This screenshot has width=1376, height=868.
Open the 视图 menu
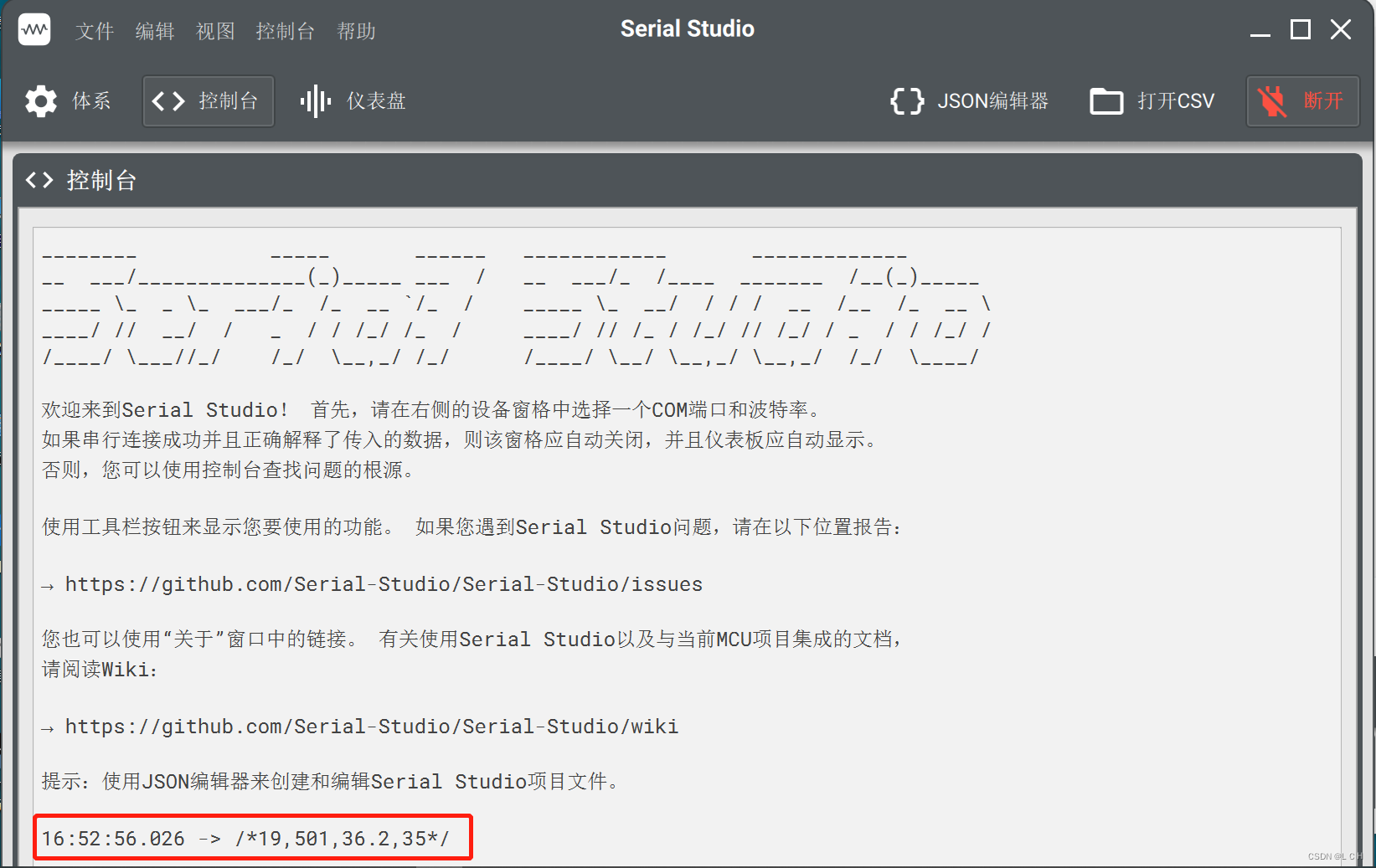215,31
